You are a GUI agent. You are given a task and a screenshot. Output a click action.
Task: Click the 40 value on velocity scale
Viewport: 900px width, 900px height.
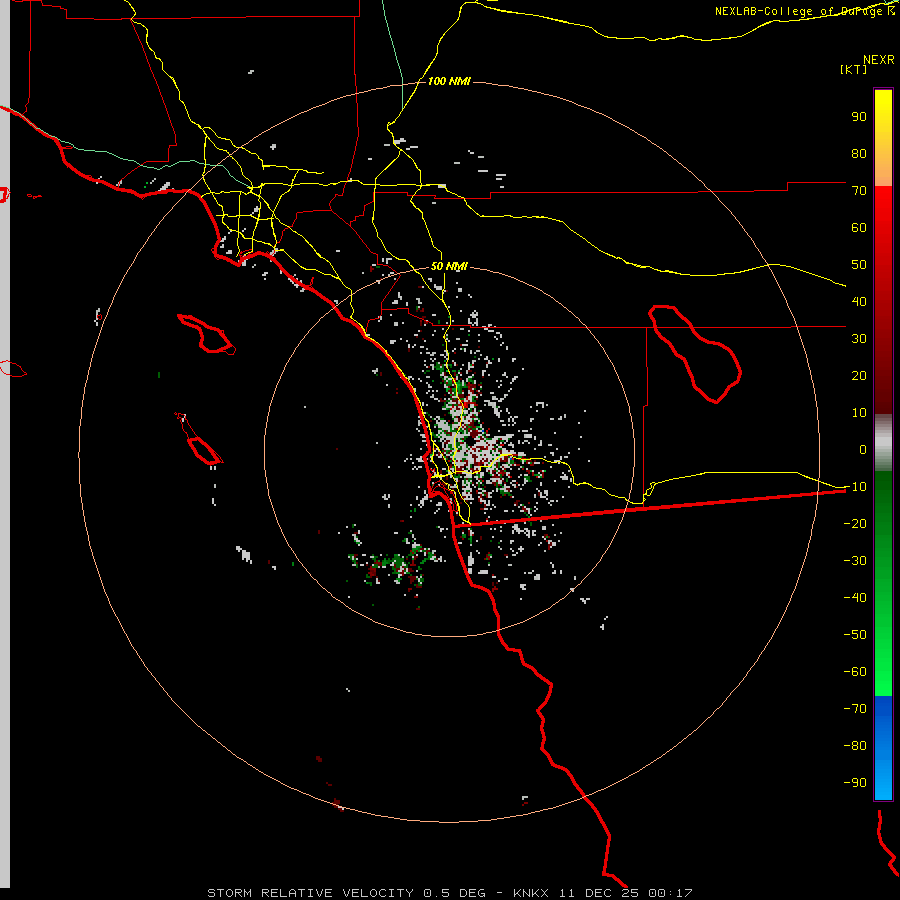pyautogui.click(x=859, y=301)
